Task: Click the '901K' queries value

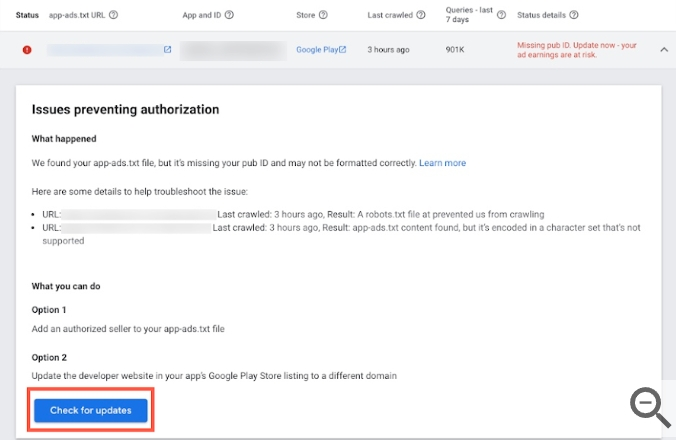Action: [455, 50]
